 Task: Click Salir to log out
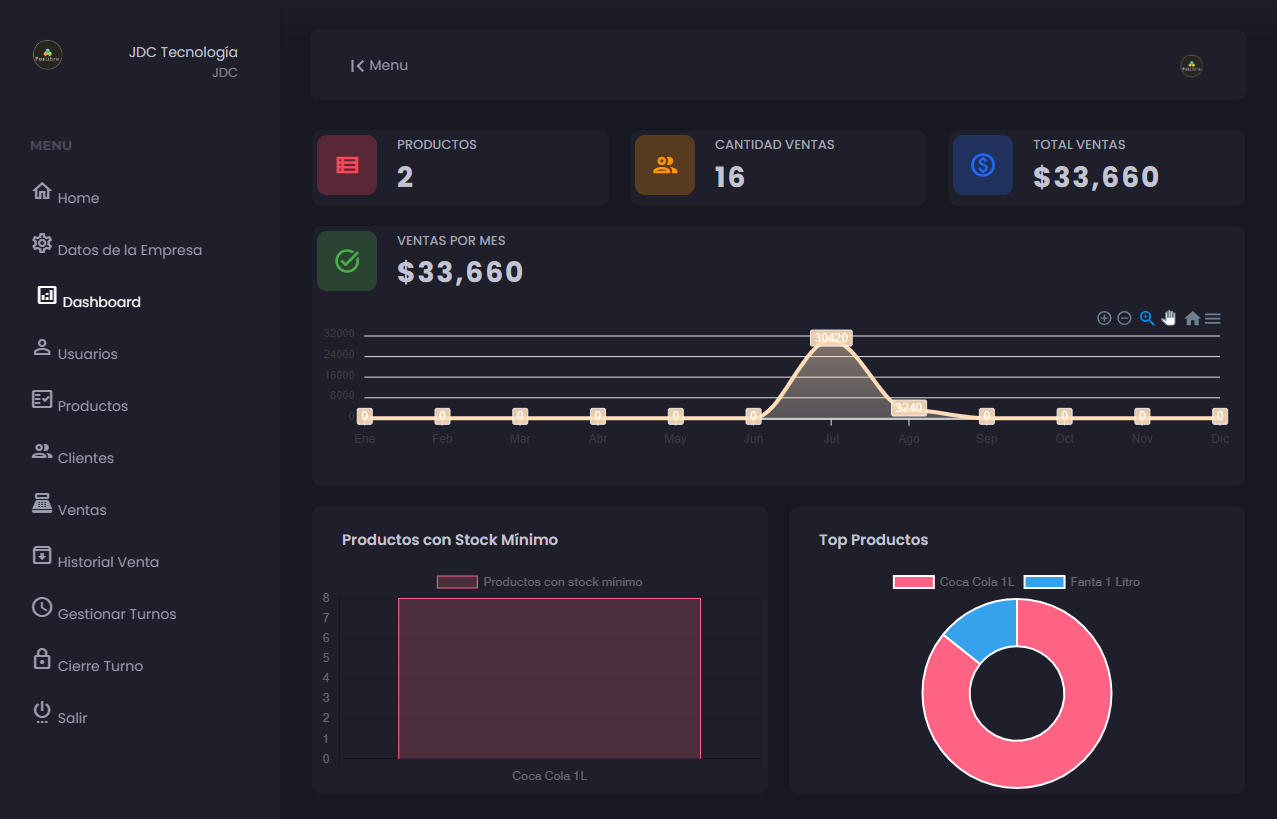pyautogui.click(x=72, y=718)
